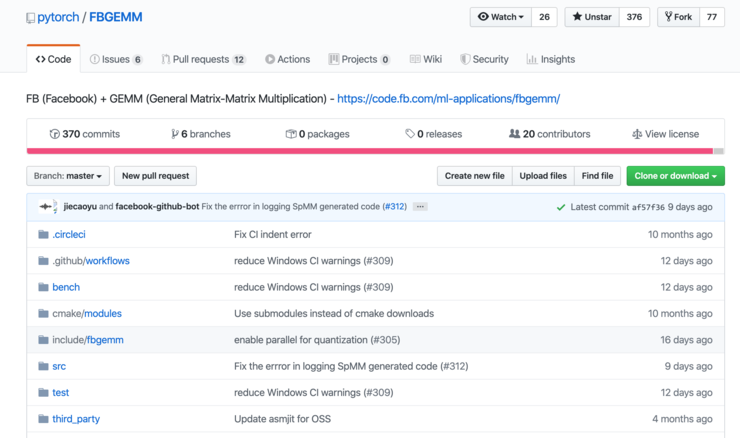The image size is (740, 438).
Task: Click the .circleci folder icon
Action: (43, 235)
